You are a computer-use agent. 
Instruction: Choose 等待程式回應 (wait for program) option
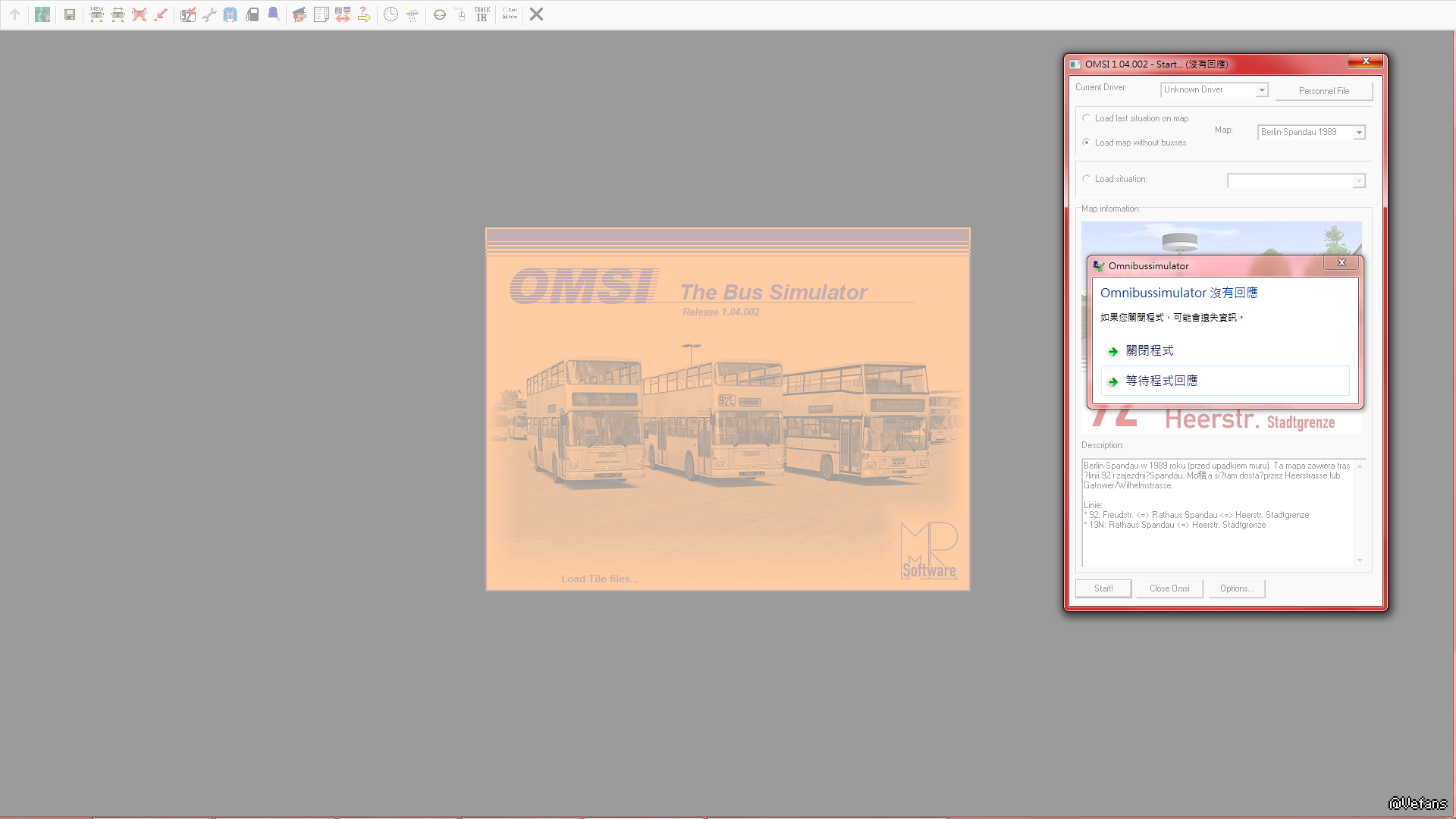click(x=1162, y=381)
